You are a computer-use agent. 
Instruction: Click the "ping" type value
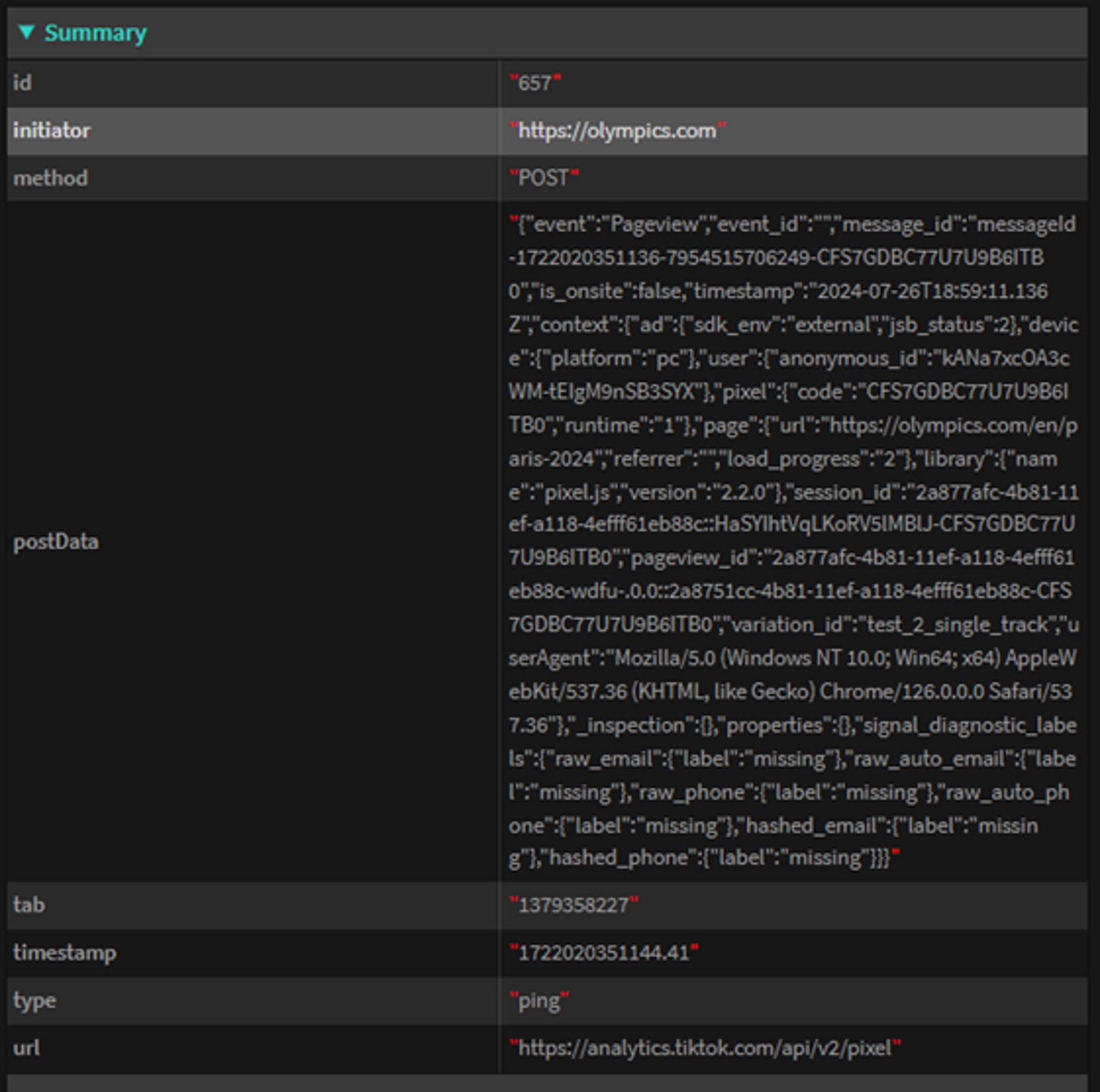pyautogui.click(x=539, y=1001)
